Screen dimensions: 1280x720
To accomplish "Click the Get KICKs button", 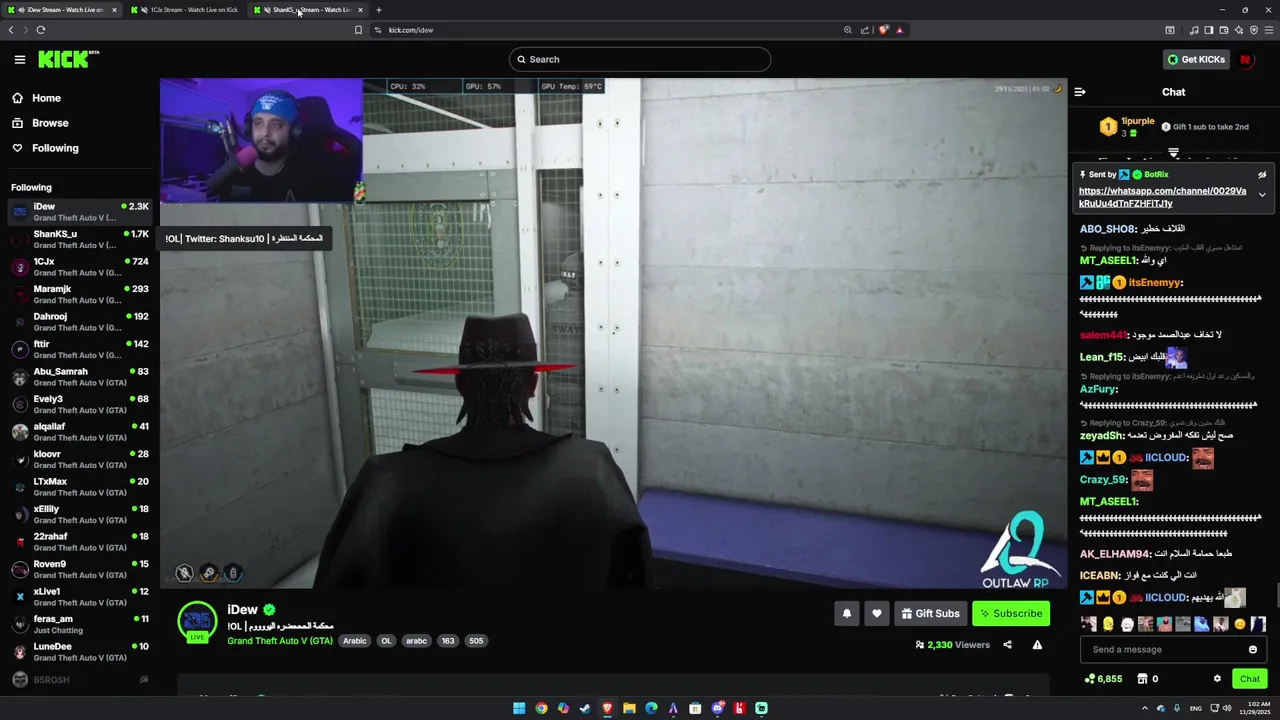I will (x=1195, y=59).
